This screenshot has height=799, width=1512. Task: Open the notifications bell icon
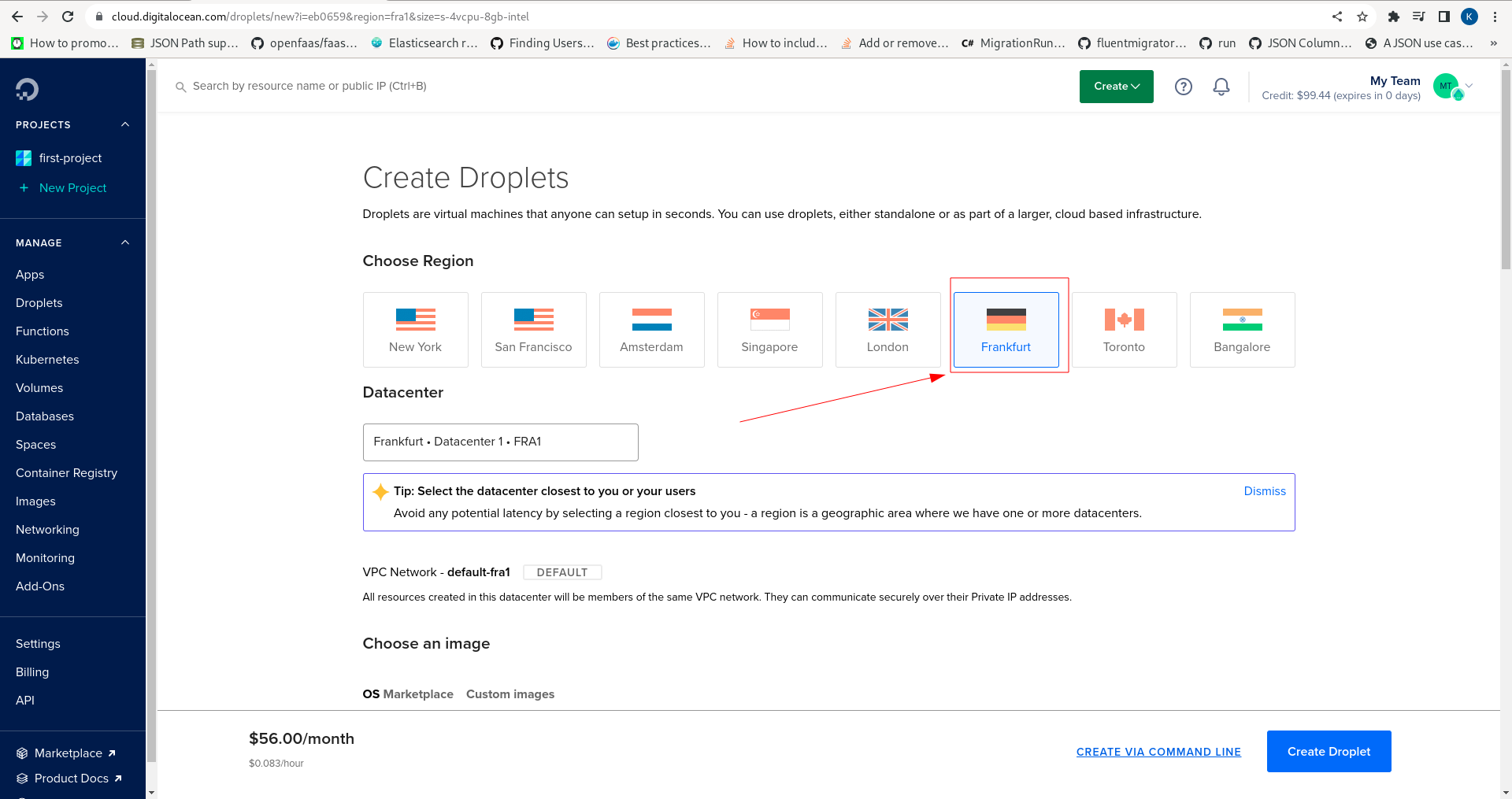[1221, 87]
